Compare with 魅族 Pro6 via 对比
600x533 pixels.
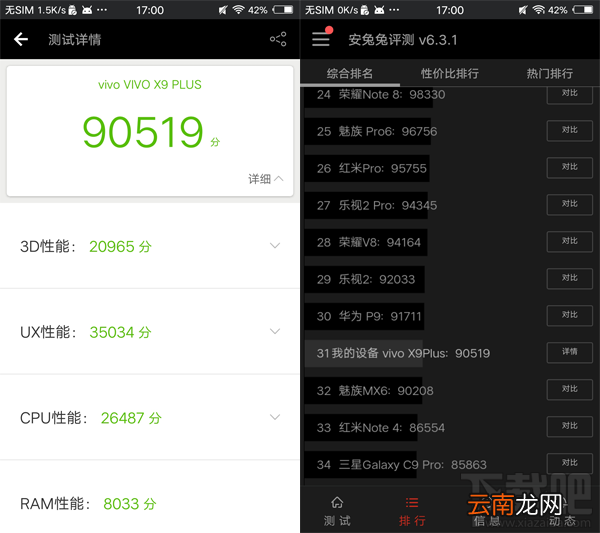pos(570,131)
